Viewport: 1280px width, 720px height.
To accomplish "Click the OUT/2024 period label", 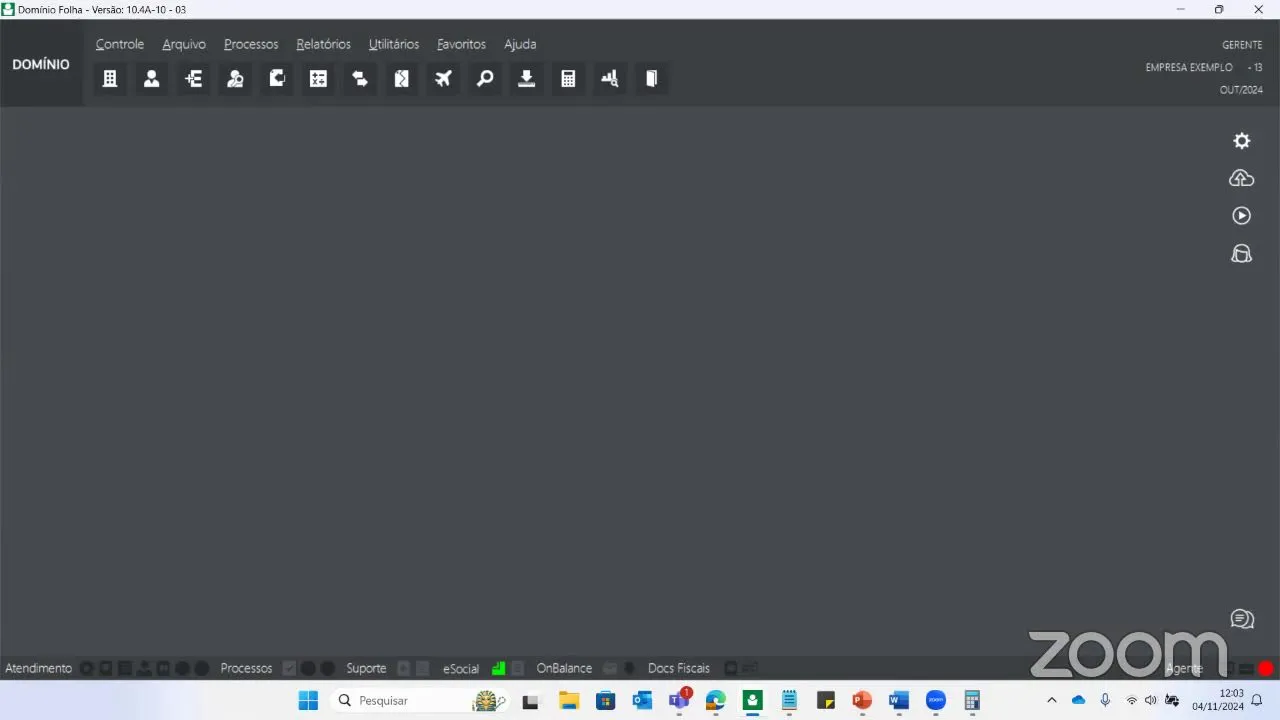I will [1241, 90].
